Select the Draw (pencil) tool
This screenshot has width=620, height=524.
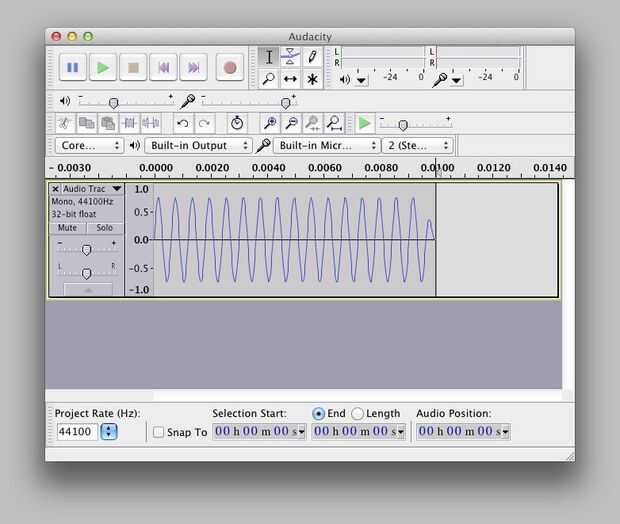(312, 57)
